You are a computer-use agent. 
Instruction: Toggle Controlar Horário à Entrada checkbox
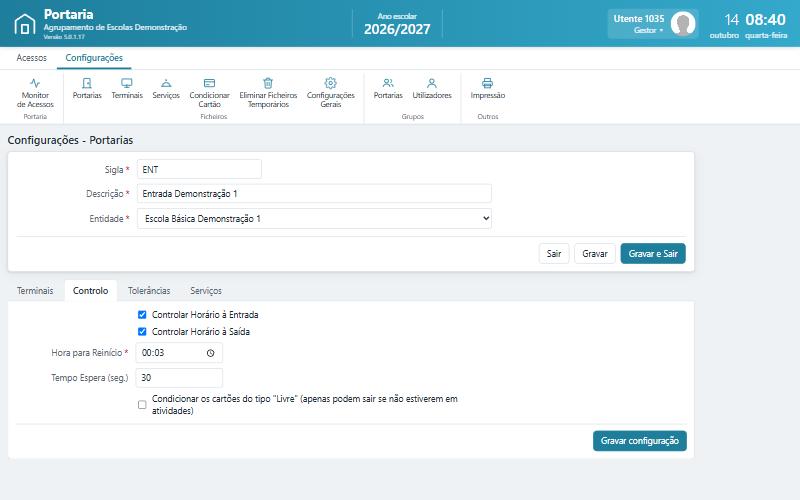142,315
